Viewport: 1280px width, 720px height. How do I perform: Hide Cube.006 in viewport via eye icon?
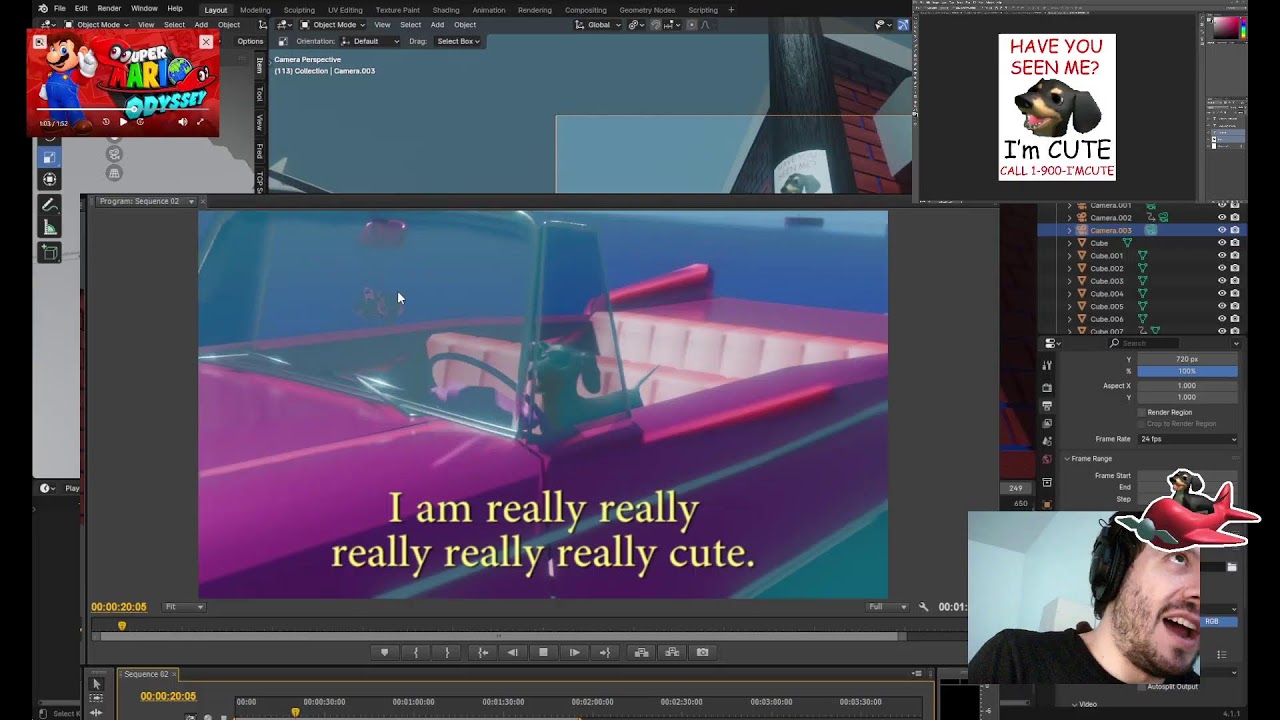point(1222,319)
